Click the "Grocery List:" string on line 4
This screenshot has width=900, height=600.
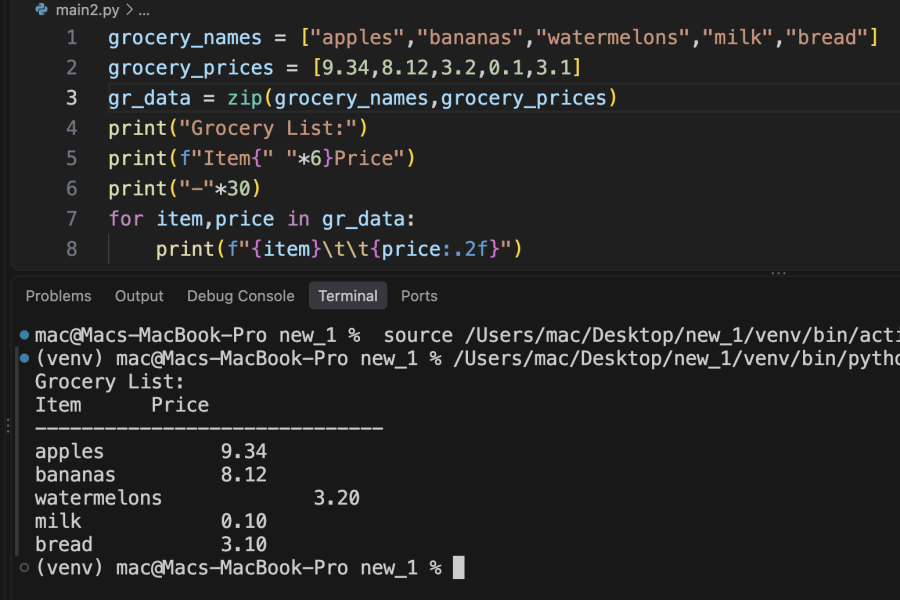pos(267,128)
